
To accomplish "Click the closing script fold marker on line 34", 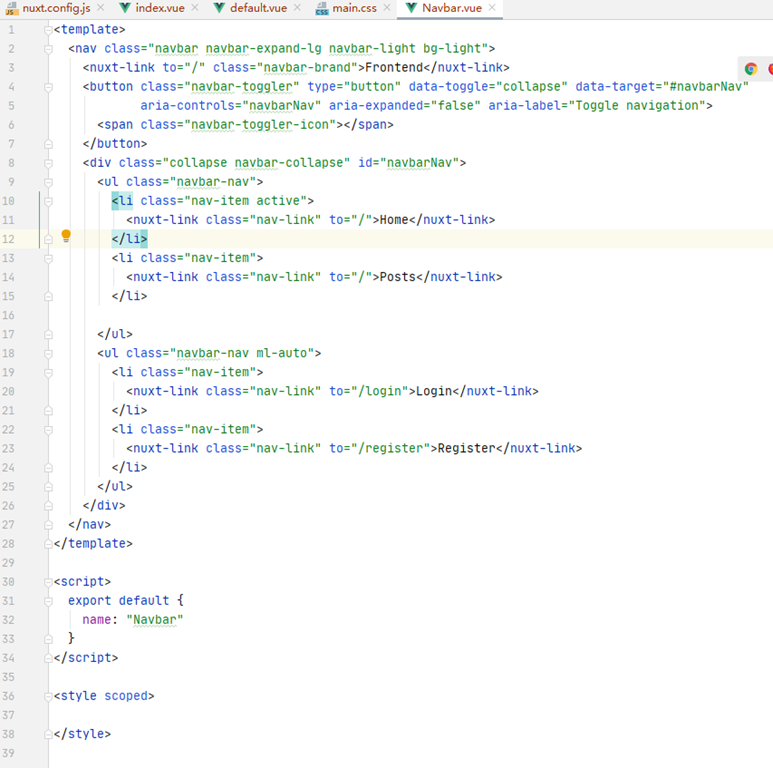I will (48, 658).
